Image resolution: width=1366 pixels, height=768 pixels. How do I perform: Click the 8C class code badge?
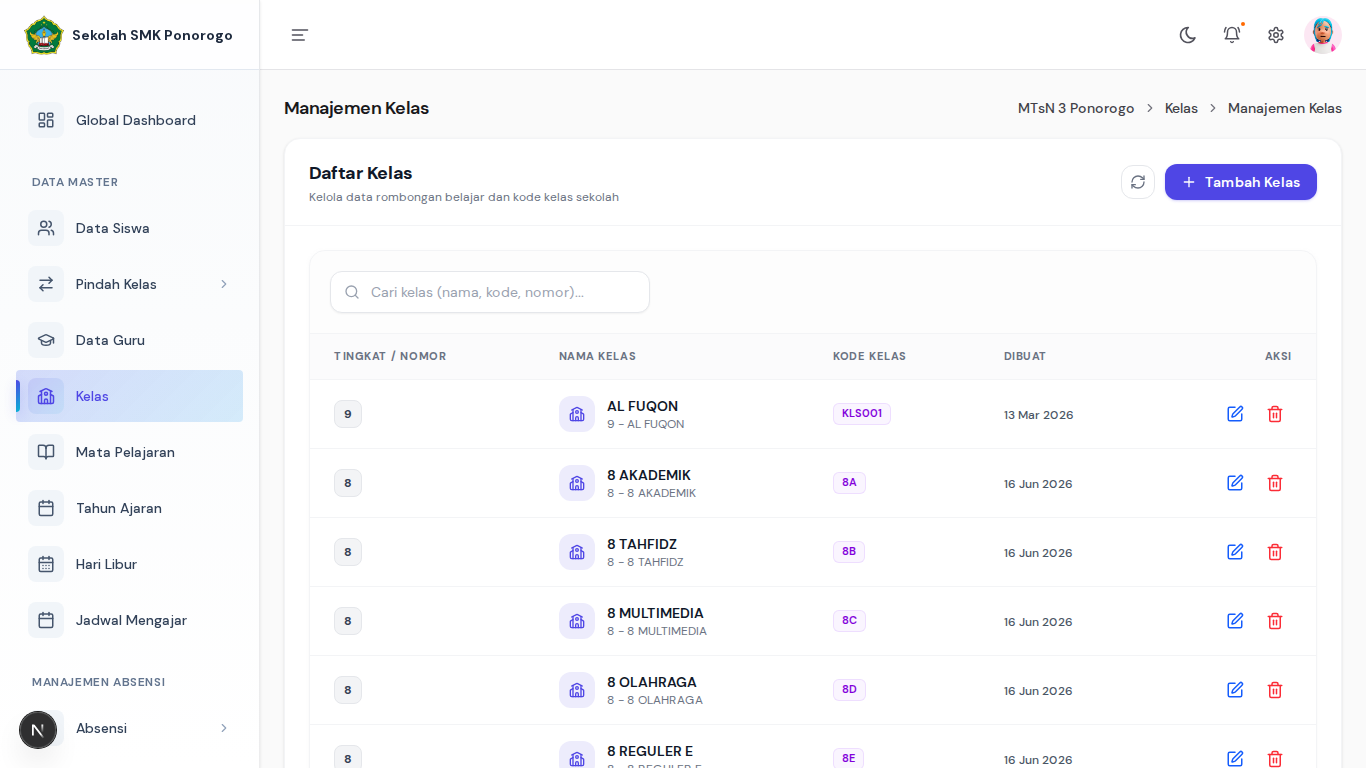coord(849,621)
